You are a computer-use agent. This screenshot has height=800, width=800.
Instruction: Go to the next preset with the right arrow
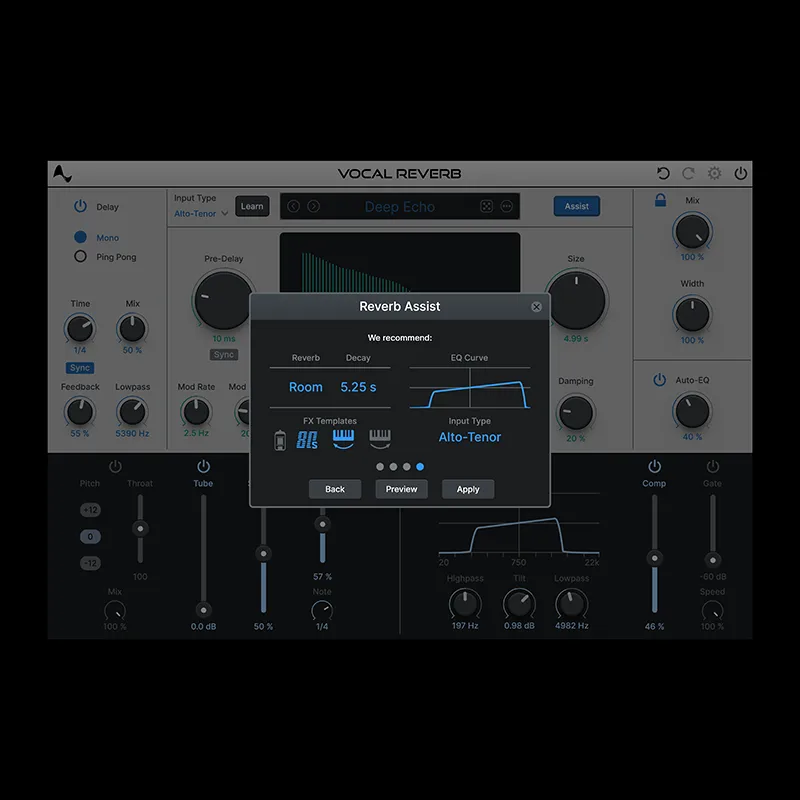tap(314, 206)
